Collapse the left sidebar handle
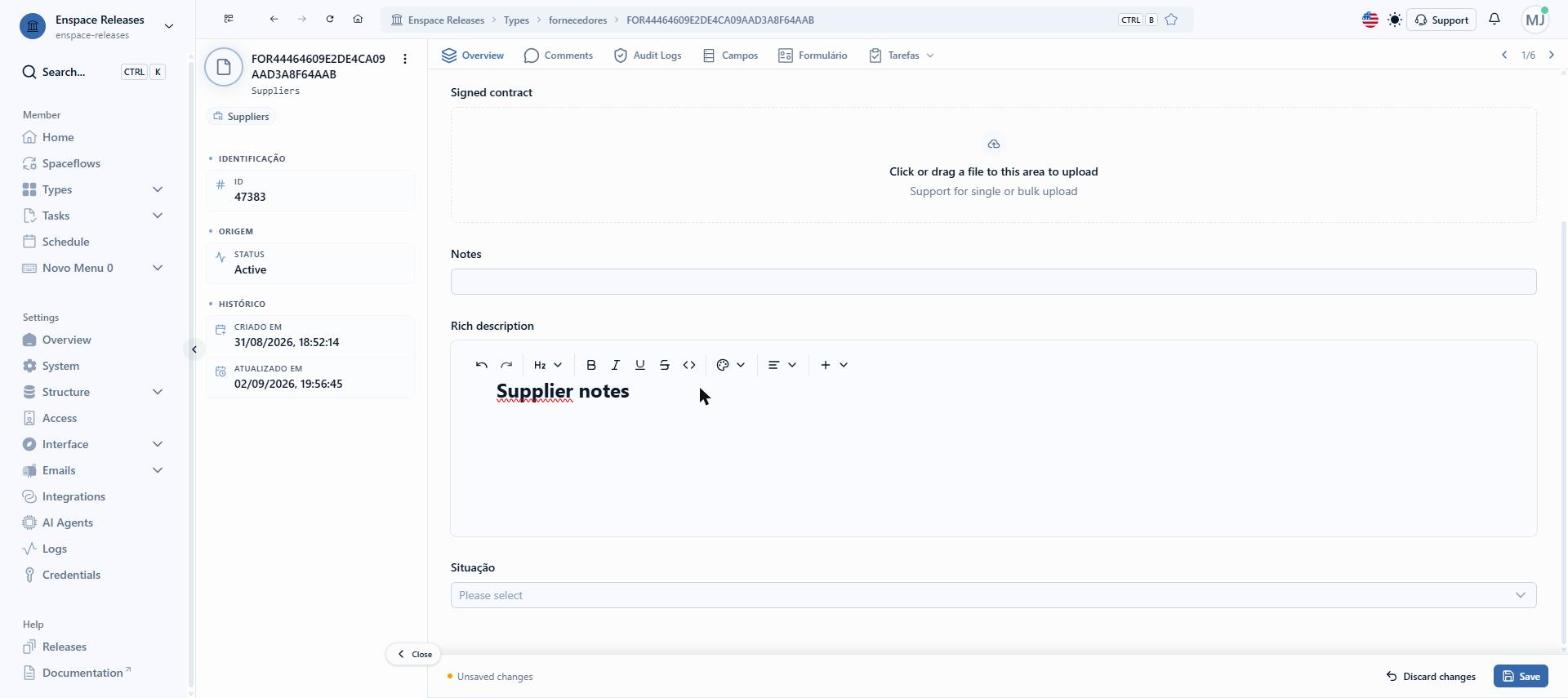This screenshot has width=1568, height=698. pos(194,349)
